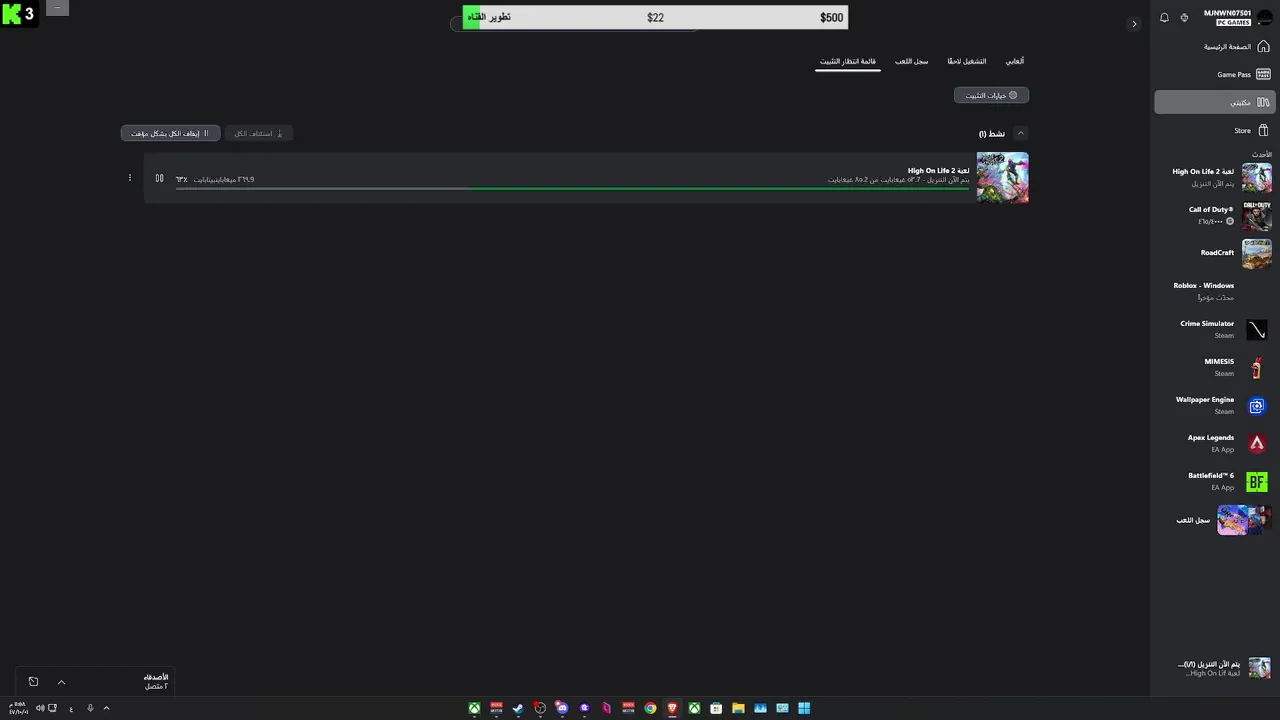This screenshot has width=1280, height=720.
Task: Open Apex Legends EA App entry
Action: coord(1213,443)
